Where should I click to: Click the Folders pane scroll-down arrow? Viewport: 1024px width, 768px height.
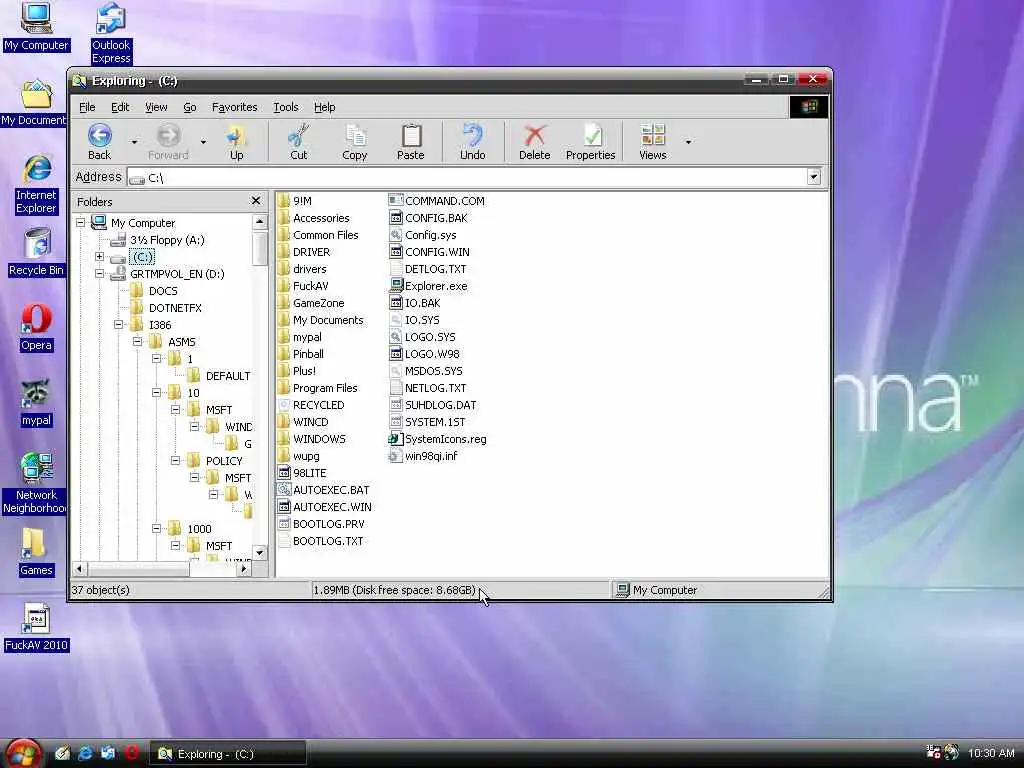tap(260, 553)
